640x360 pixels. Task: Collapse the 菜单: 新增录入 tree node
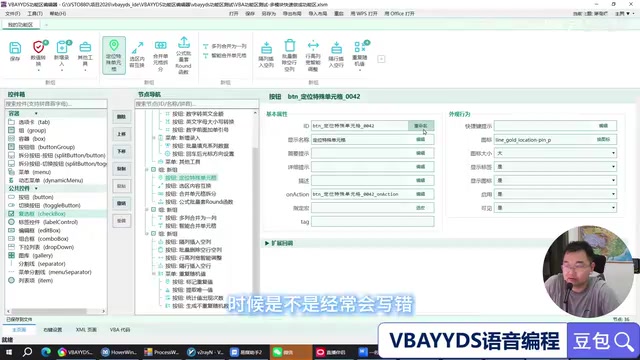pos(154,138)
